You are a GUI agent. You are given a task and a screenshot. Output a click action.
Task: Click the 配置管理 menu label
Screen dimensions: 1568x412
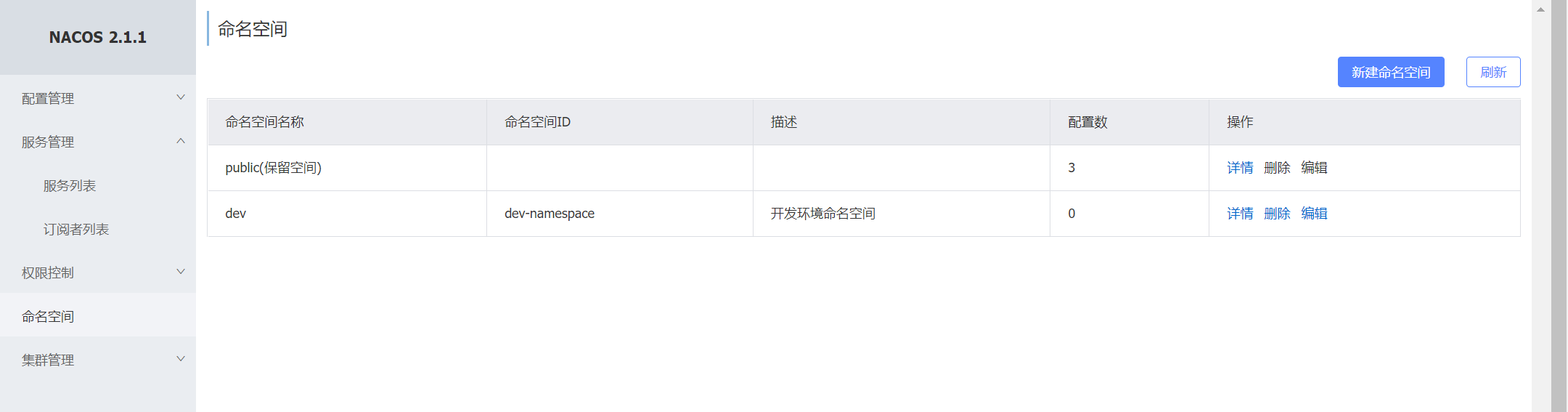48,98
